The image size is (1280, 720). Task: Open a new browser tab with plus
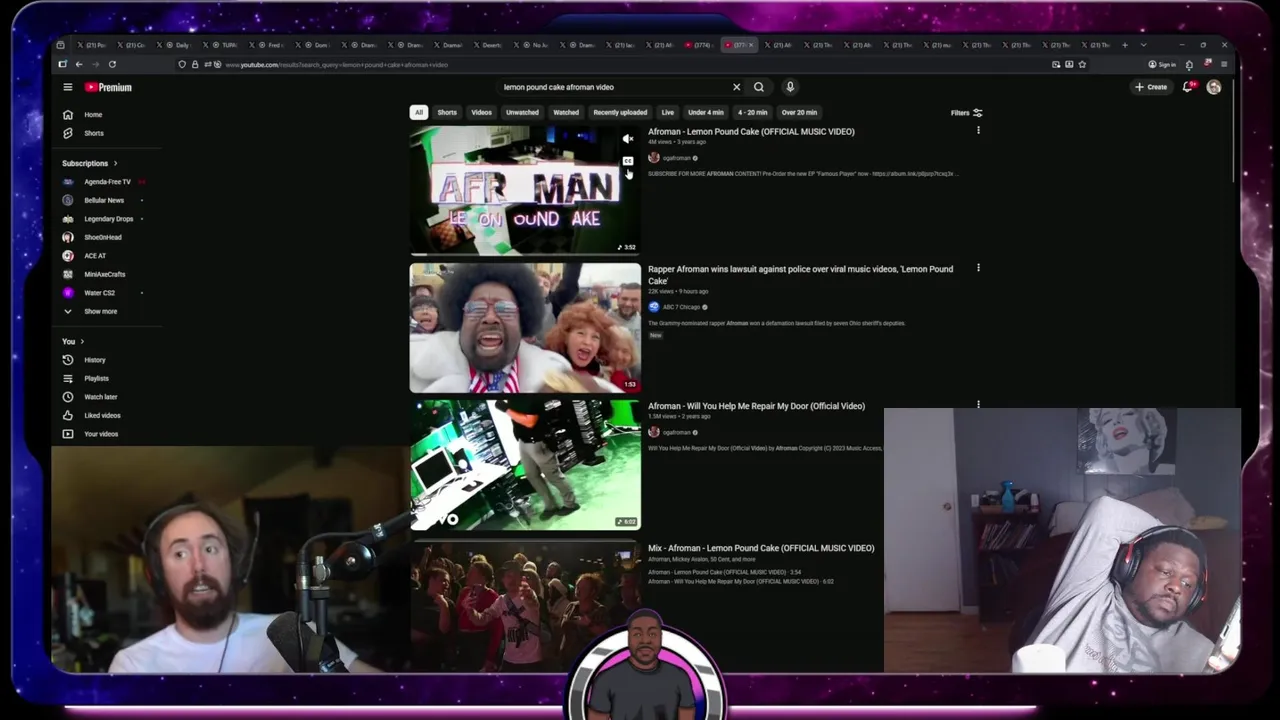coord(1125,45)
